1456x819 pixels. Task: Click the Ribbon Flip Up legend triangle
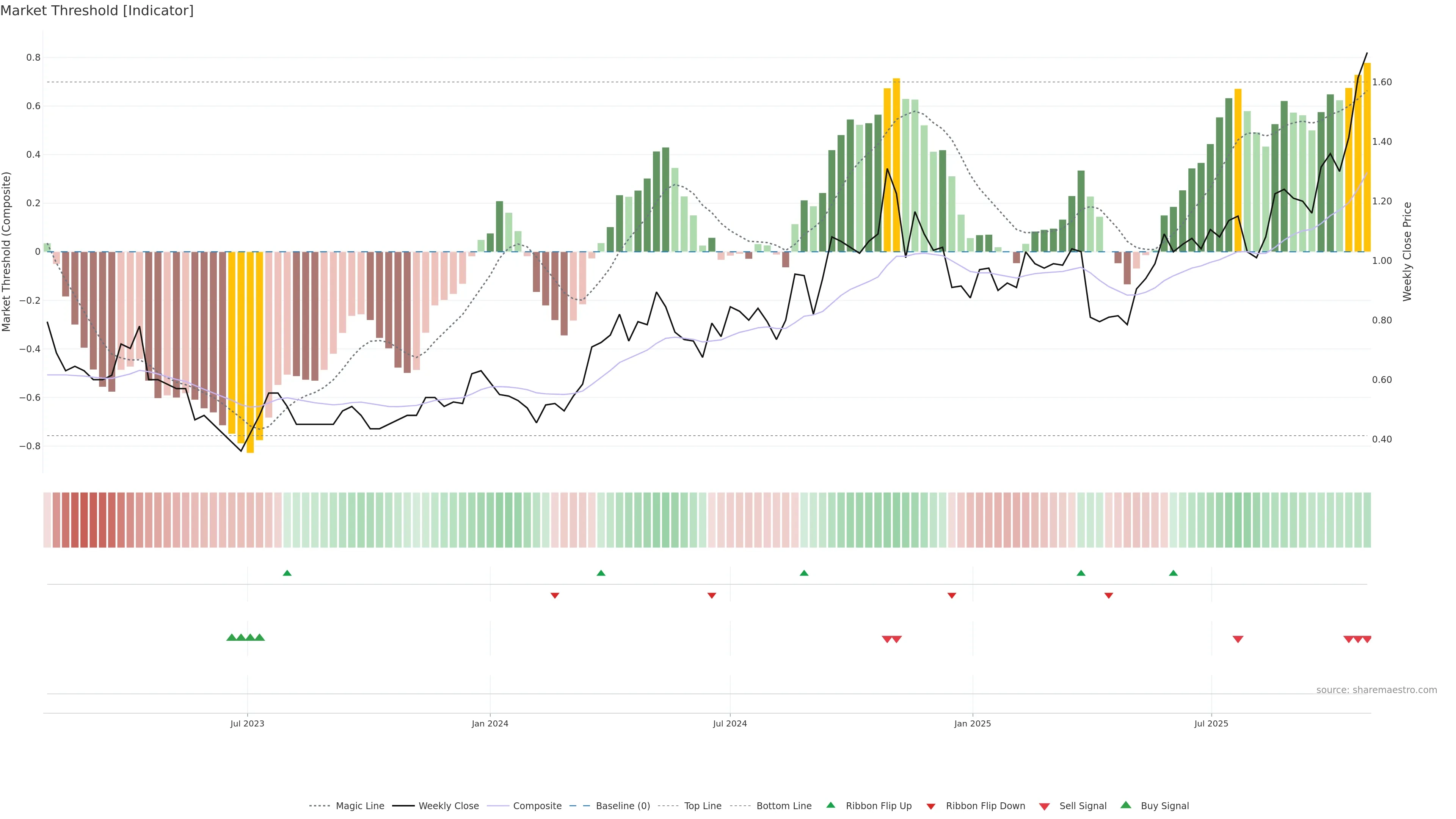[830, 805]
